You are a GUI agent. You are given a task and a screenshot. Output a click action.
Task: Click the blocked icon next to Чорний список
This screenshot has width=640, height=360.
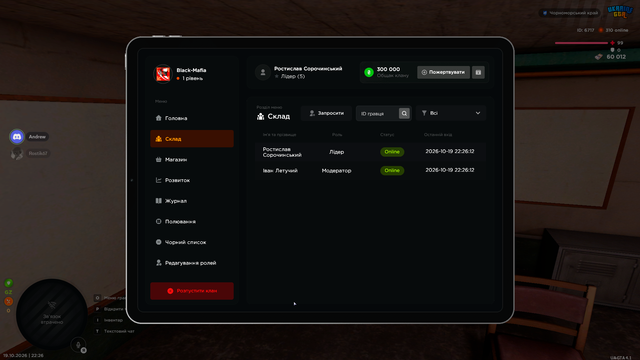tap(158, 242)
